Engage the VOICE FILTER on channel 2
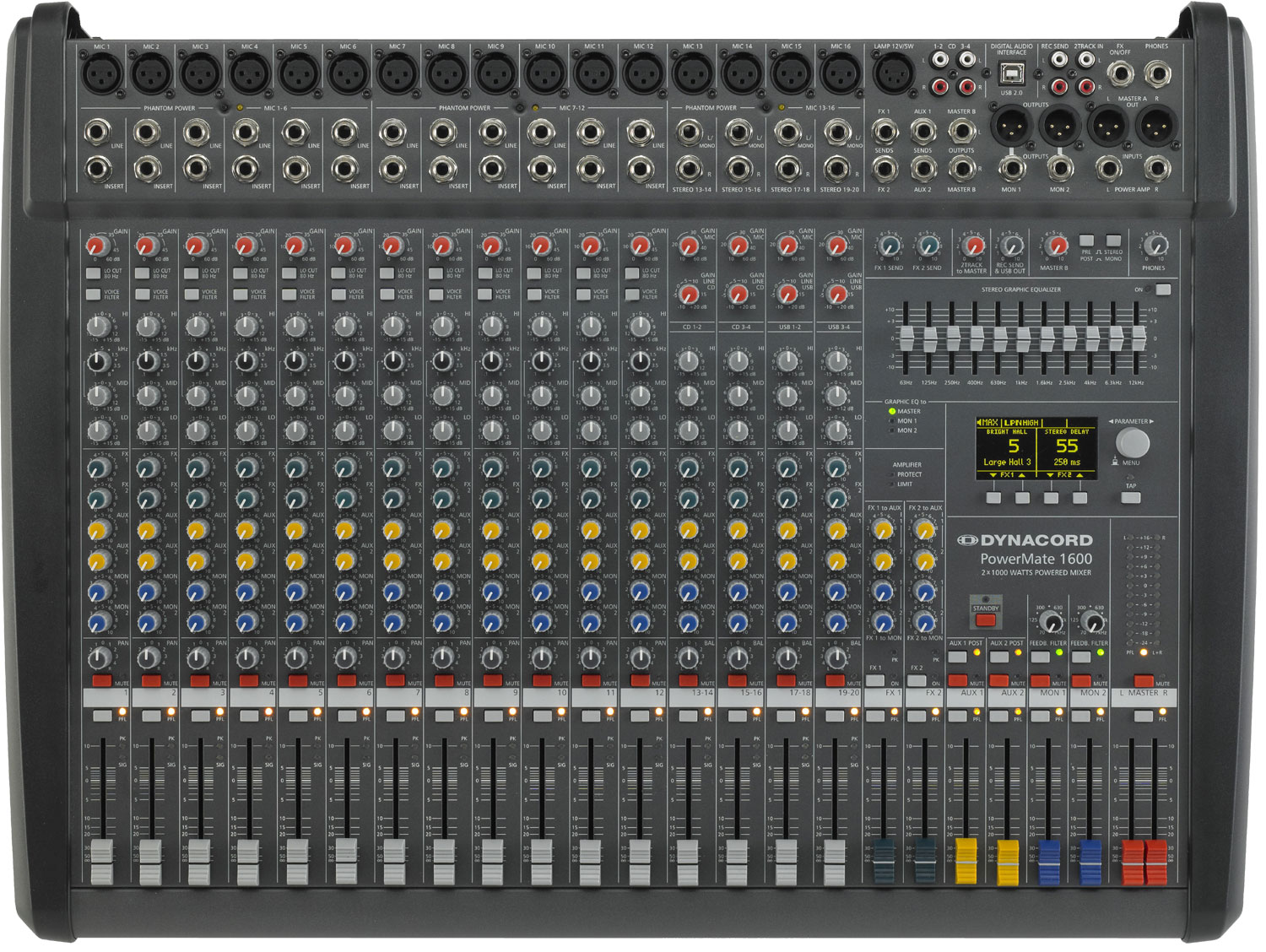1266x952 pixels. (142, 295)
